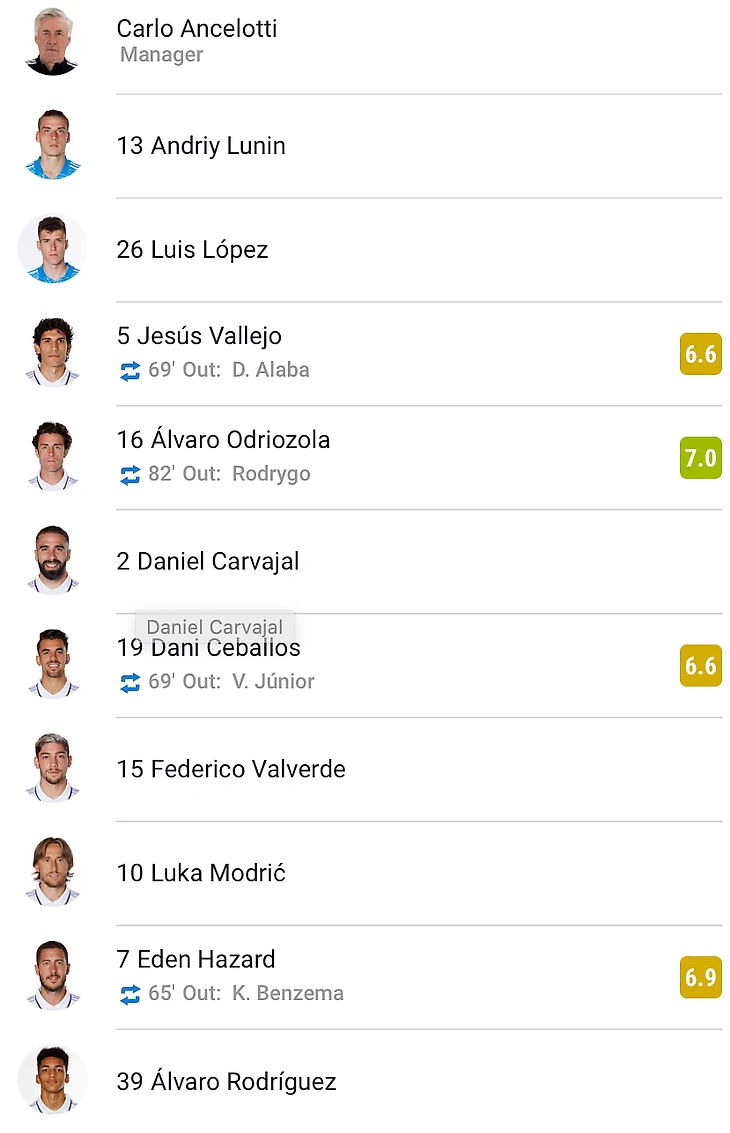Click the 65' Out: K. Benzema text
The height and width of the screenshot is (1133, 730).
click(246, 993)
